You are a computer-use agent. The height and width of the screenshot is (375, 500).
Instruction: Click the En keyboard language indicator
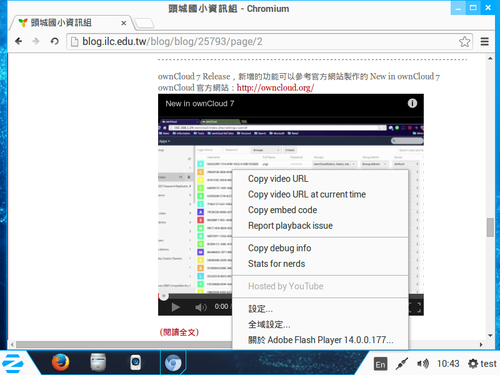pos(380,364)
